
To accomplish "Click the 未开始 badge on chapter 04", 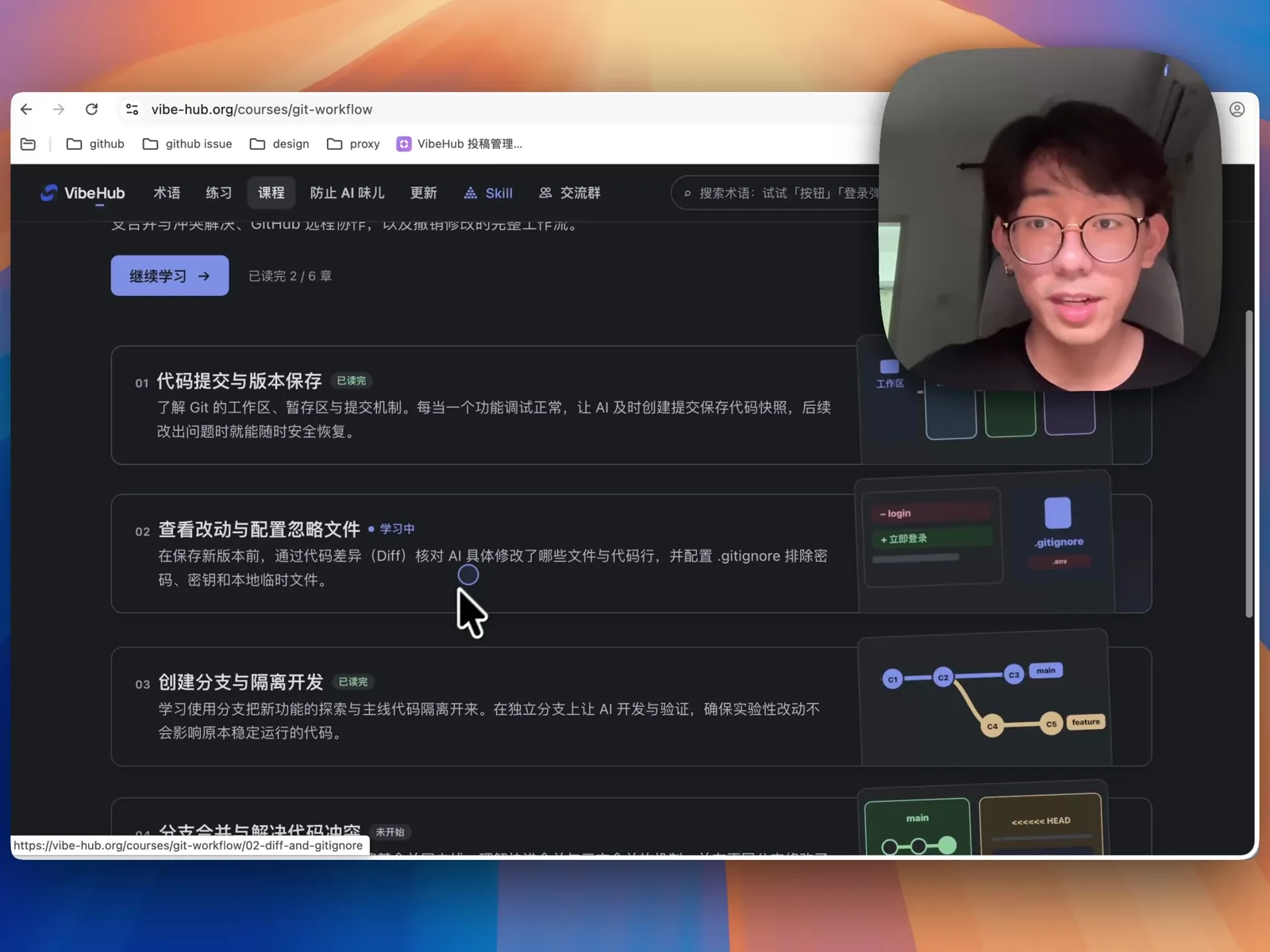I will pos(390,832).
